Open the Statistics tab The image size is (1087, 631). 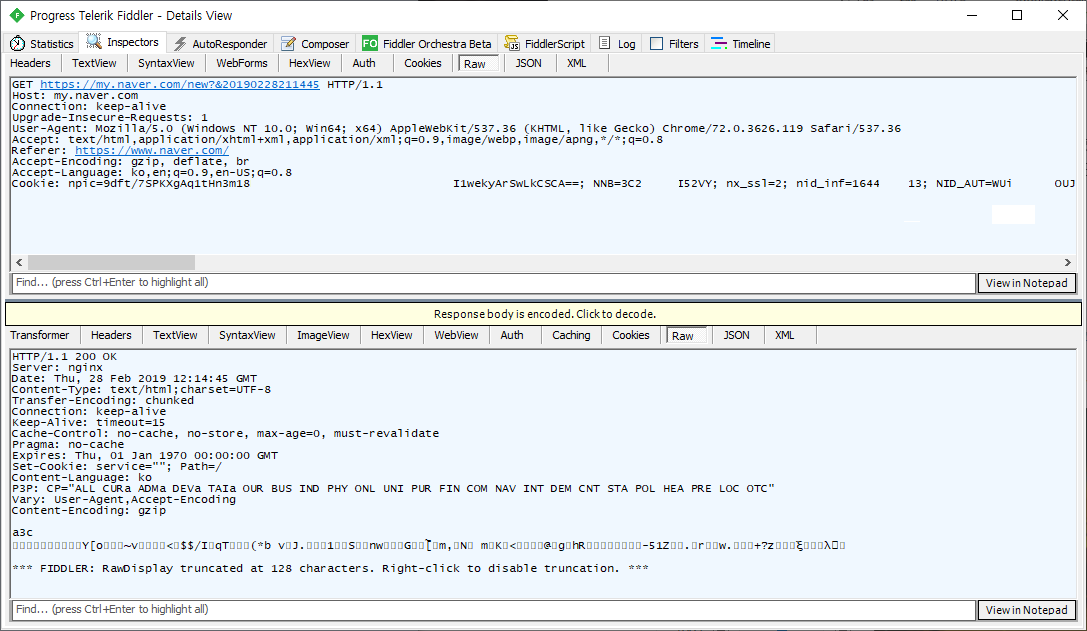point(42,44)
